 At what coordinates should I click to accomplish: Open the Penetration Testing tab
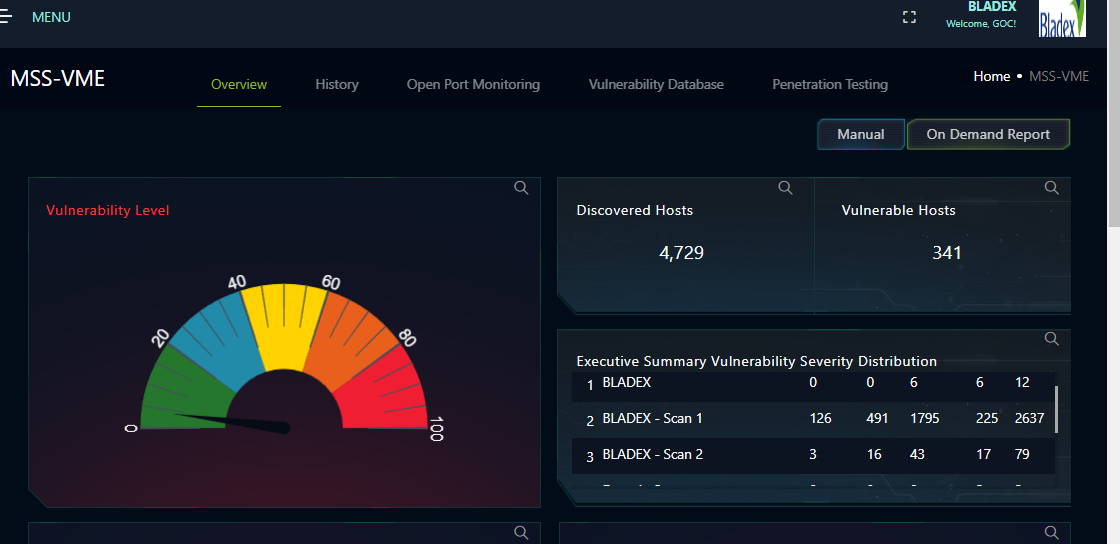(829, 84)
